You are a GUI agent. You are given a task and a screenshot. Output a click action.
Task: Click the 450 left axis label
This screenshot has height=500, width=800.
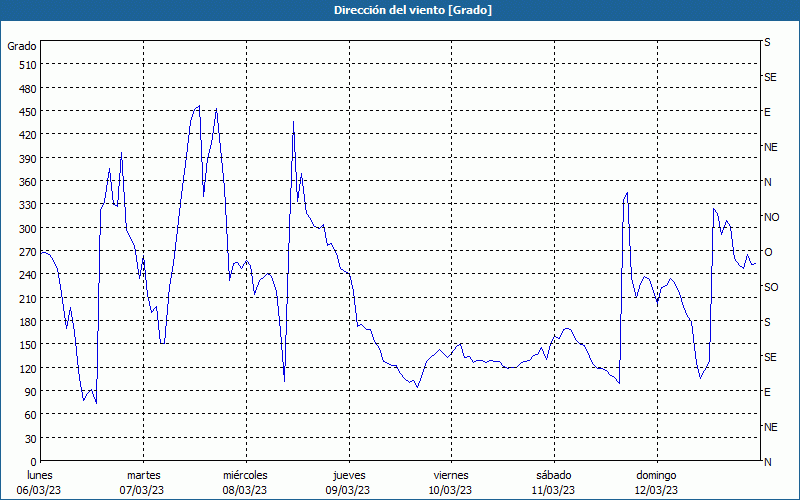(x=28, y=112)
